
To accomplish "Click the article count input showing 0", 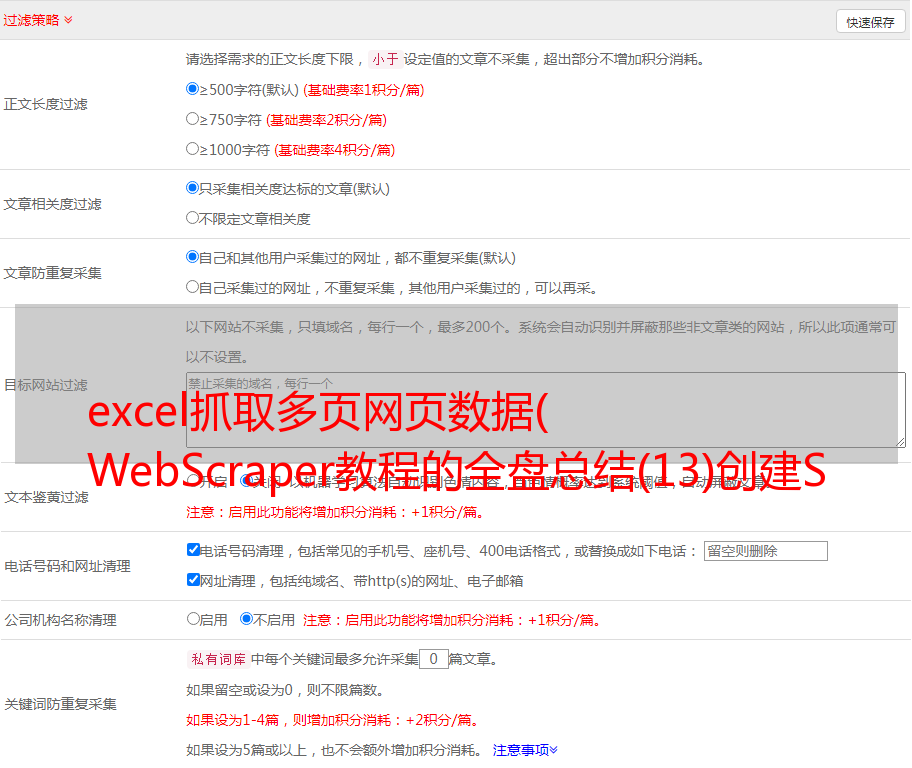I will pos(433,659).
